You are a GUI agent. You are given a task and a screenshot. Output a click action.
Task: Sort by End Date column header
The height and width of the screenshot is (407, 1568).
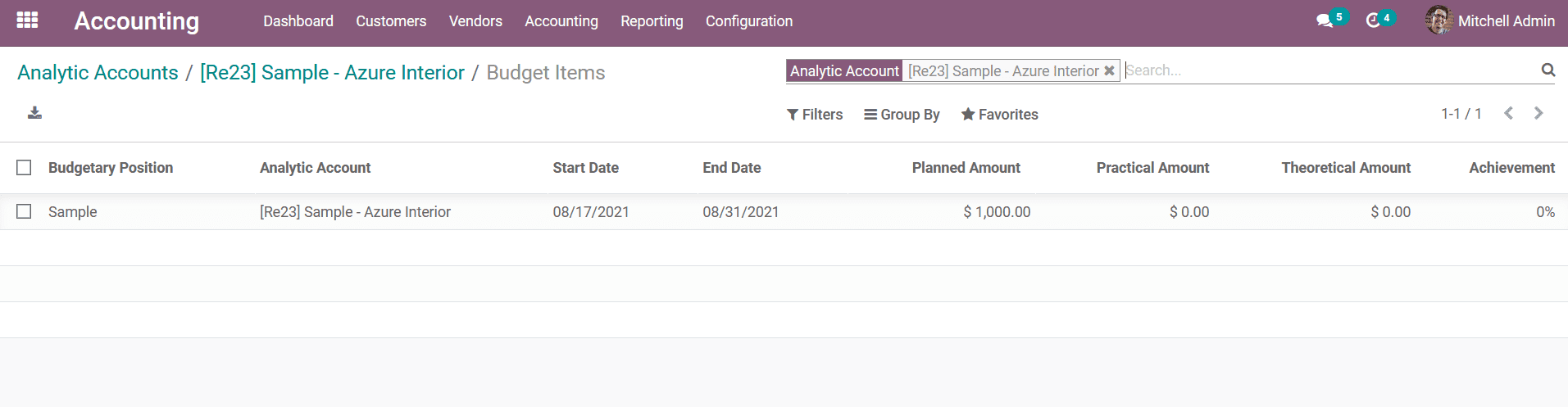tap(731, 168)
